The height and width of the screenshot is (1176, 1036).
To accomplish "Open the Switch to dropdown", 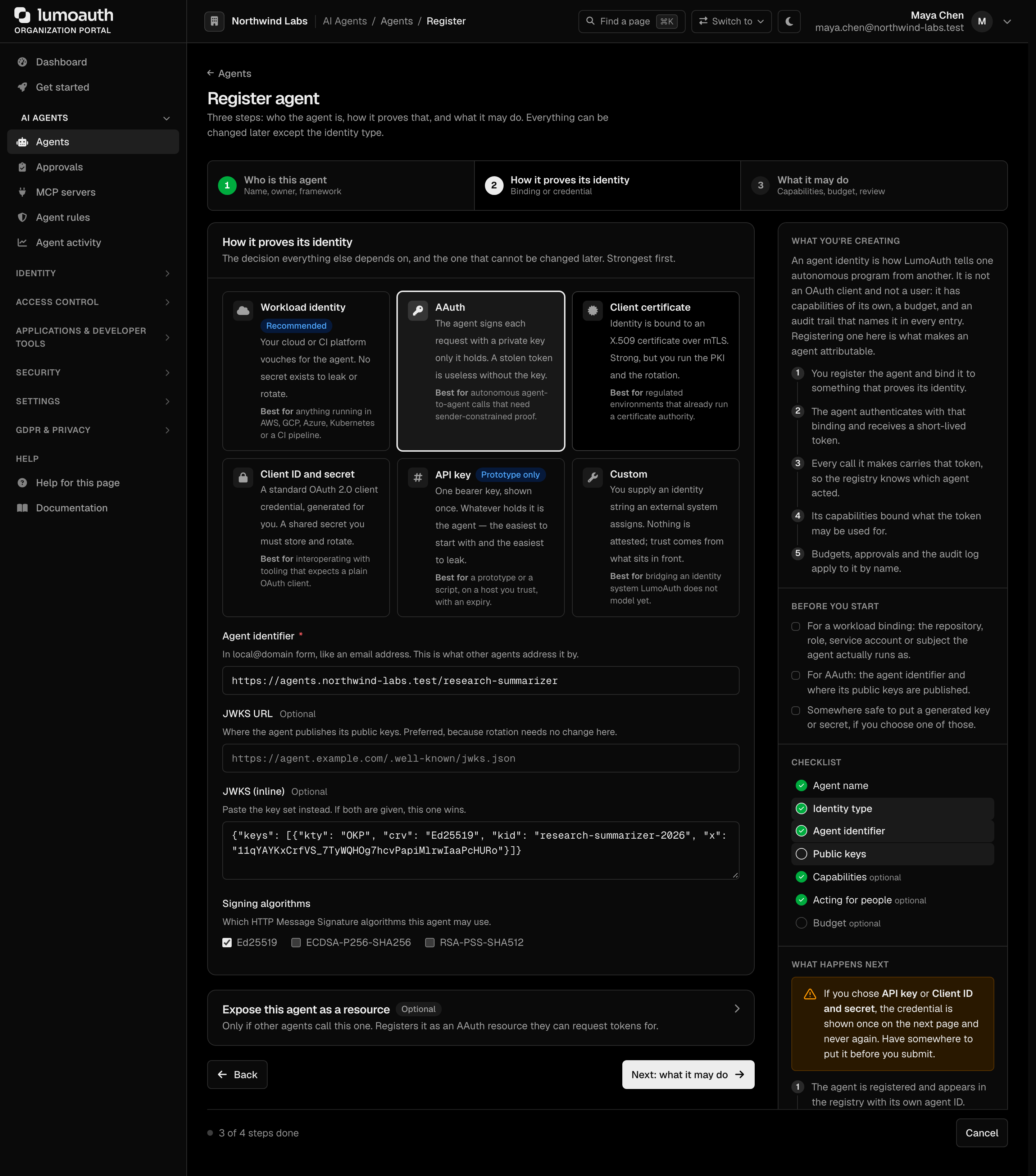I will (x=731, y=21).
